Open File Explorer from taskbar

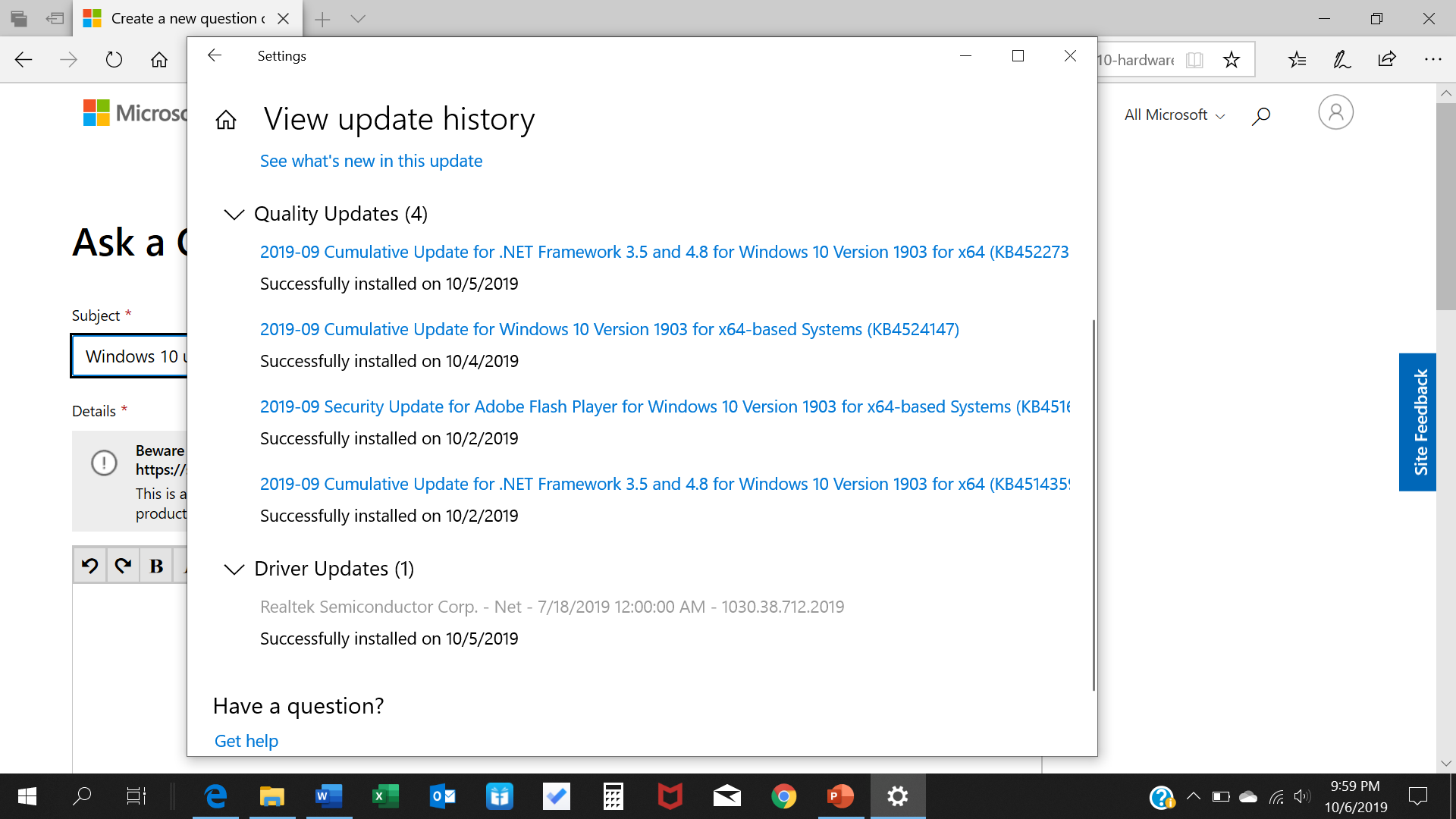272,796
